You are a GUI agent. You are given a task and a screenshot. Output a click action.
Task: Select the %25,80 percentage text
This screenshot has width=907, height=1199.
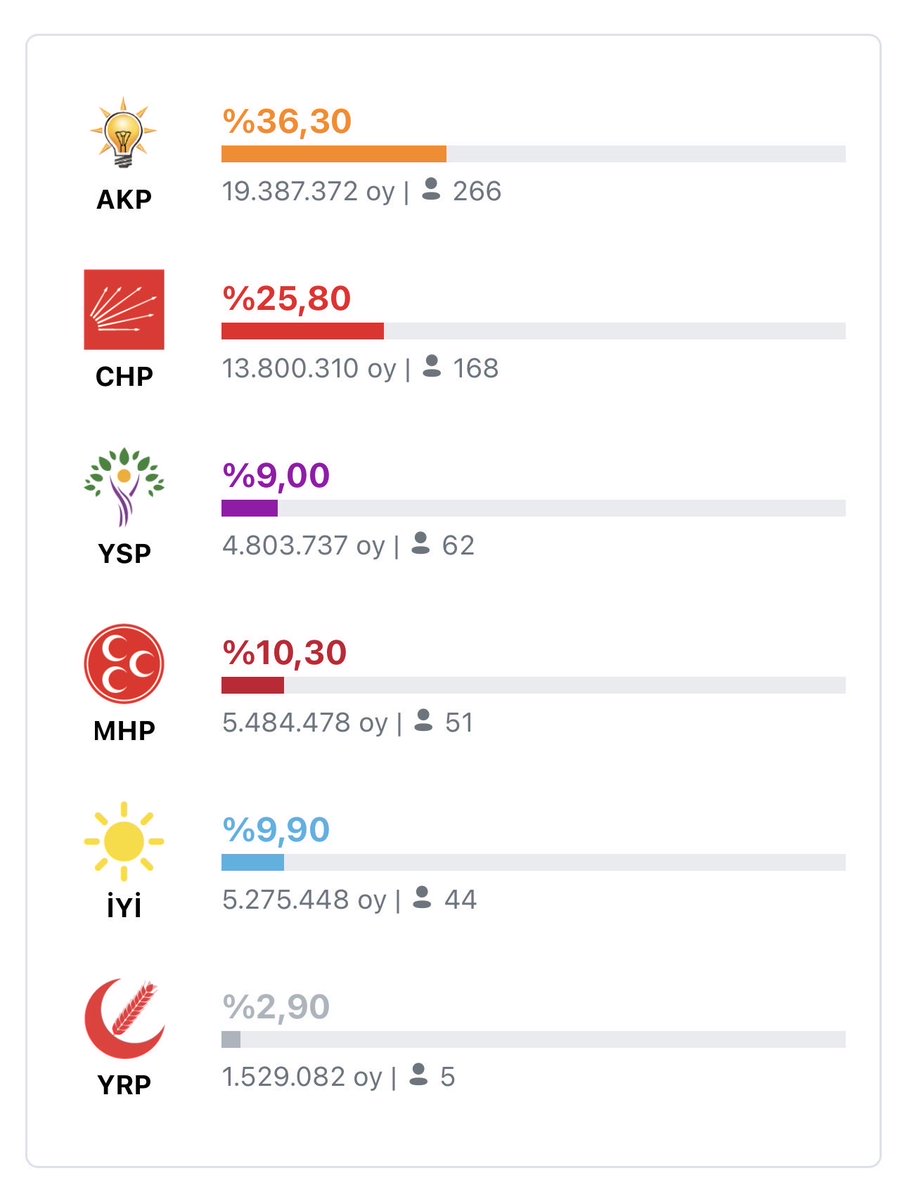point(287,298)
